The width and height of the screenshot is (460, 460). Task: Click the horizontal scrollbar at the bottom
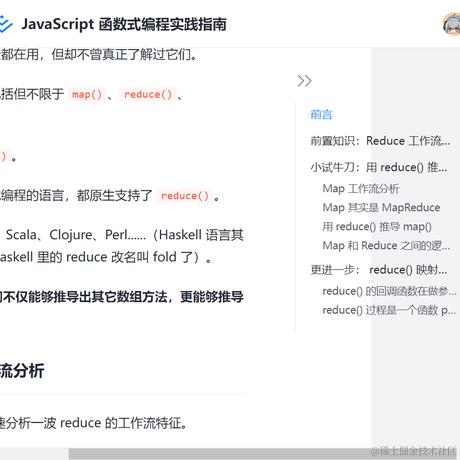point(263,454)
